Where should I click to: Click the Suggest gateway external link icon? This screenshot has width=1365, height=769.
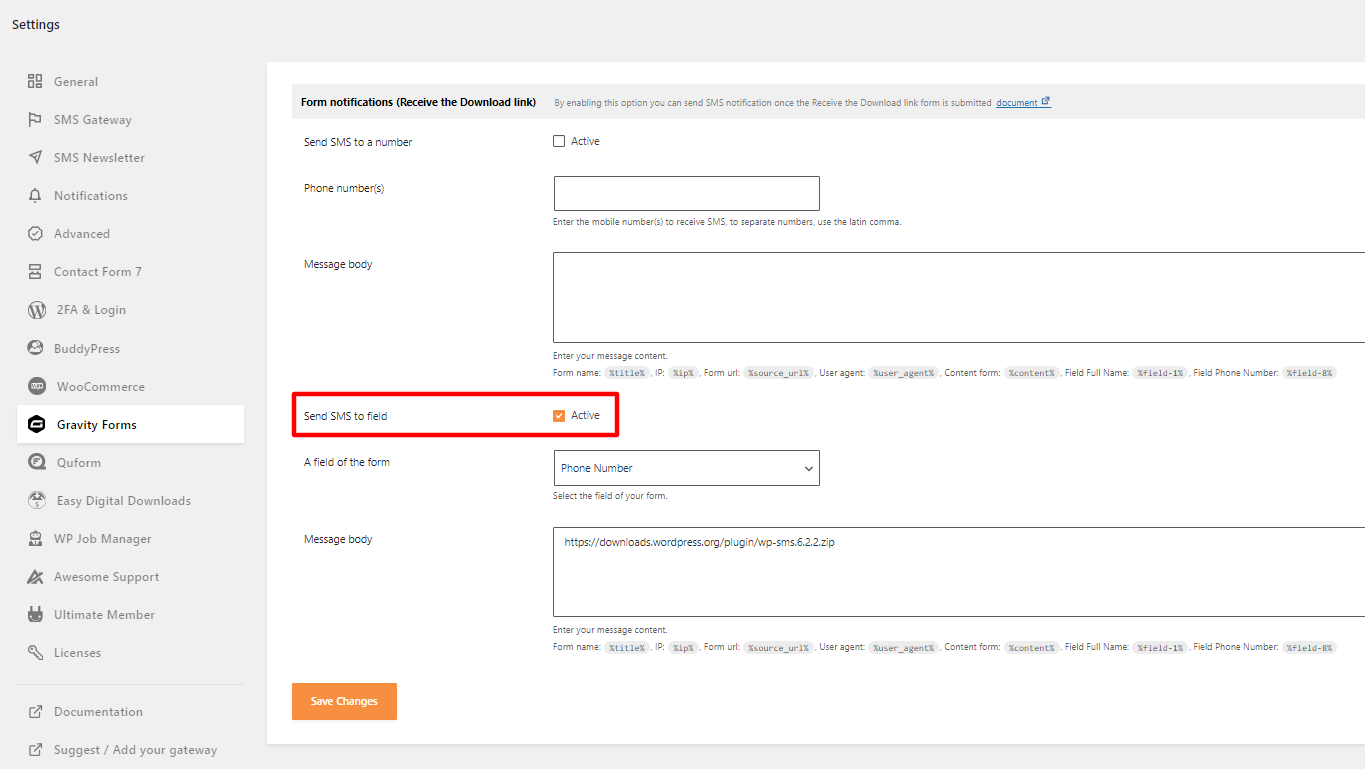tap(35, 749)
